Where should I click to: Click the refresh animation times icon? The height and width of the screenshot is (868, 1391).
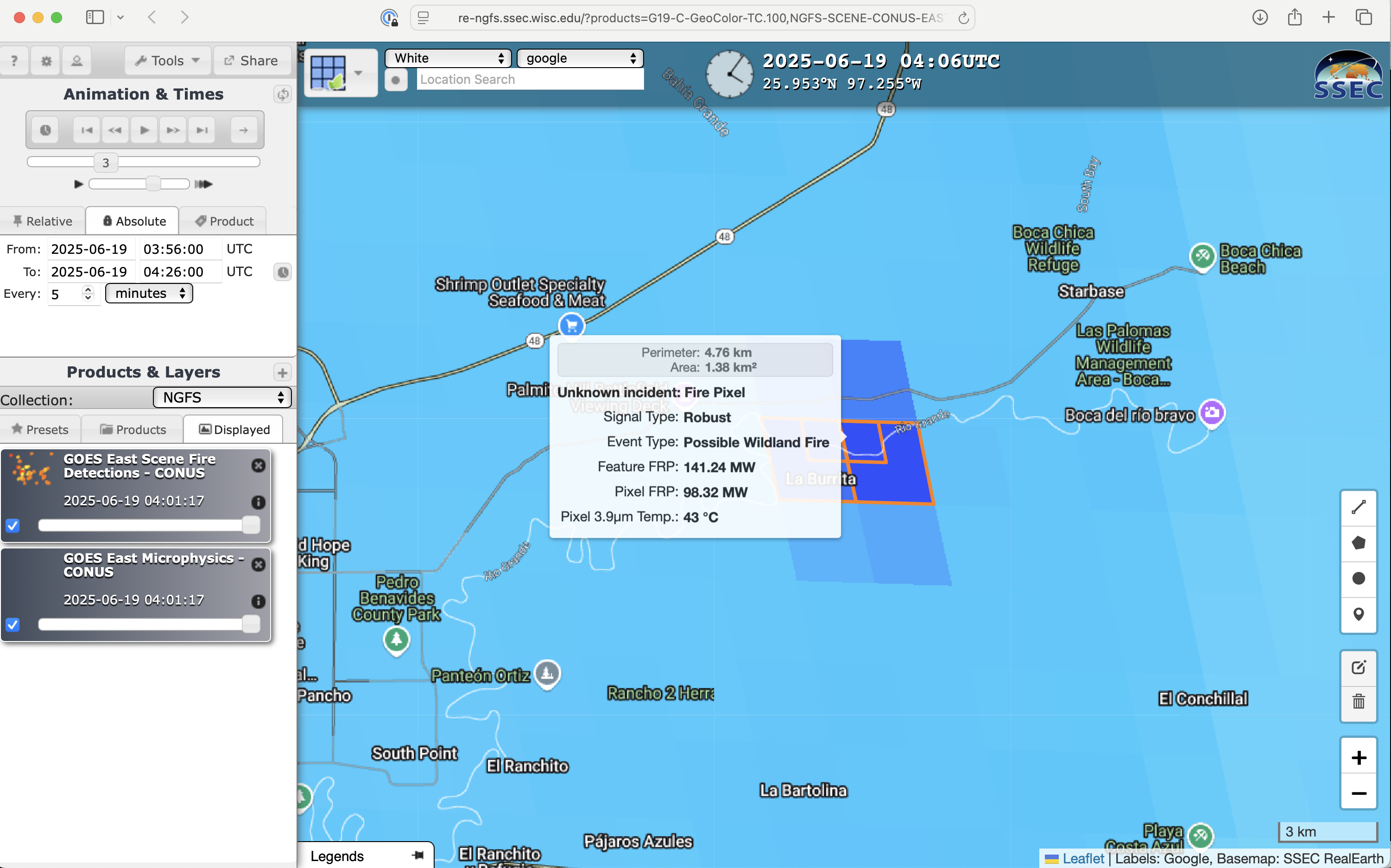[x=283, y=94]
